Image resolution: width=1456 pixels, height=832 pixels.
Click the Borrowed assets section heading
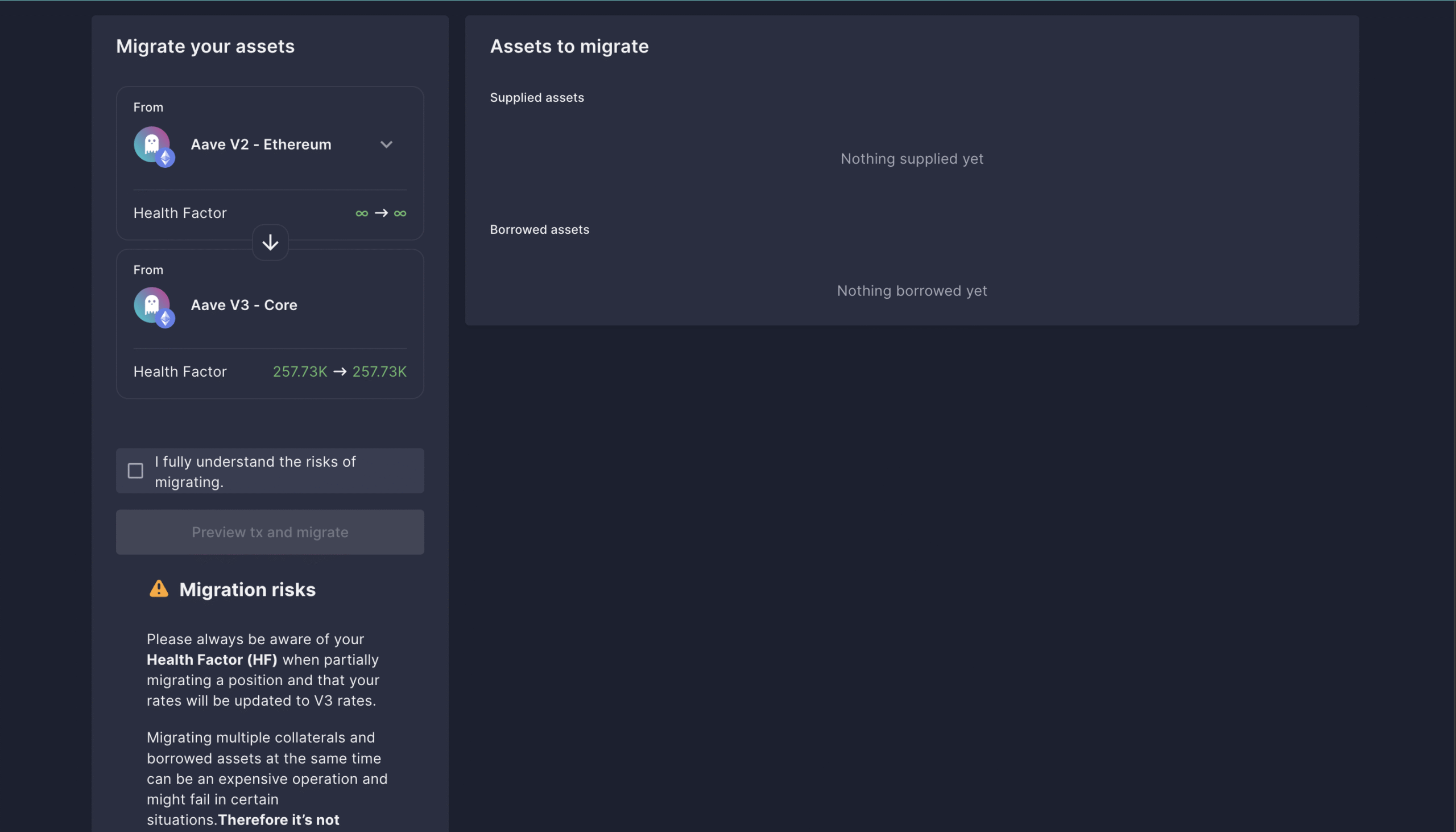(x=539, y=230)
